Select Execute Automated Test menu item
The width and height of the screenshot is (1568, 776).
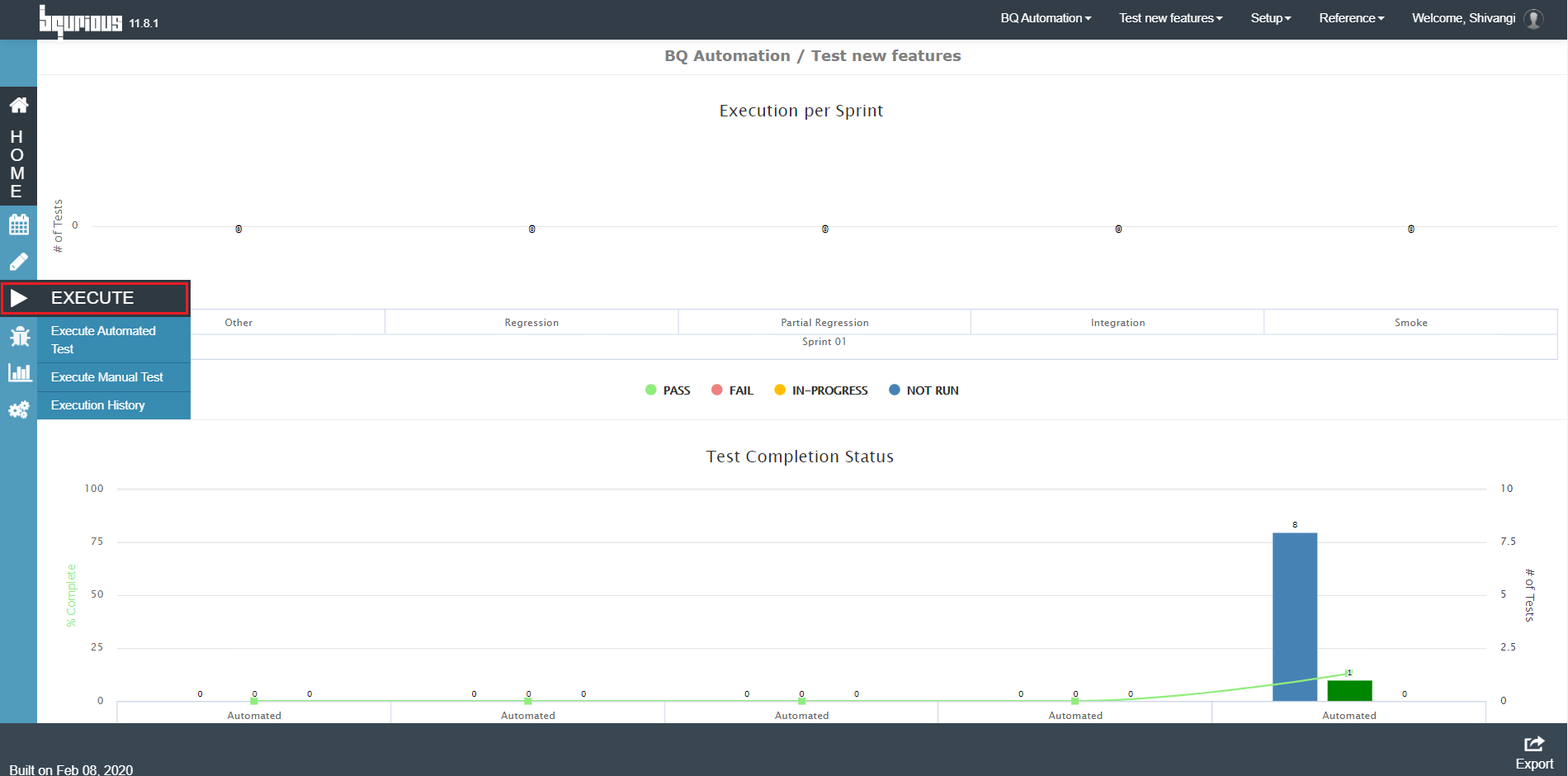tap(114, 339)
